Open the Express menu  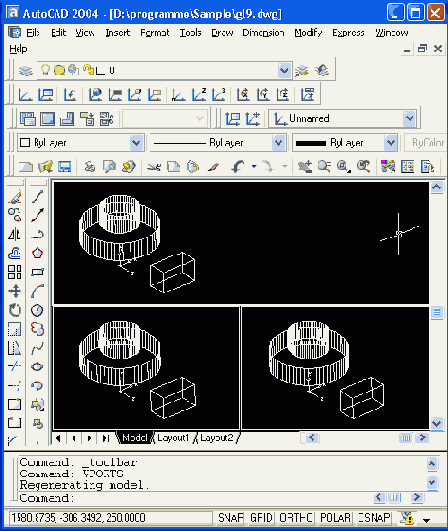click(348, 33)
